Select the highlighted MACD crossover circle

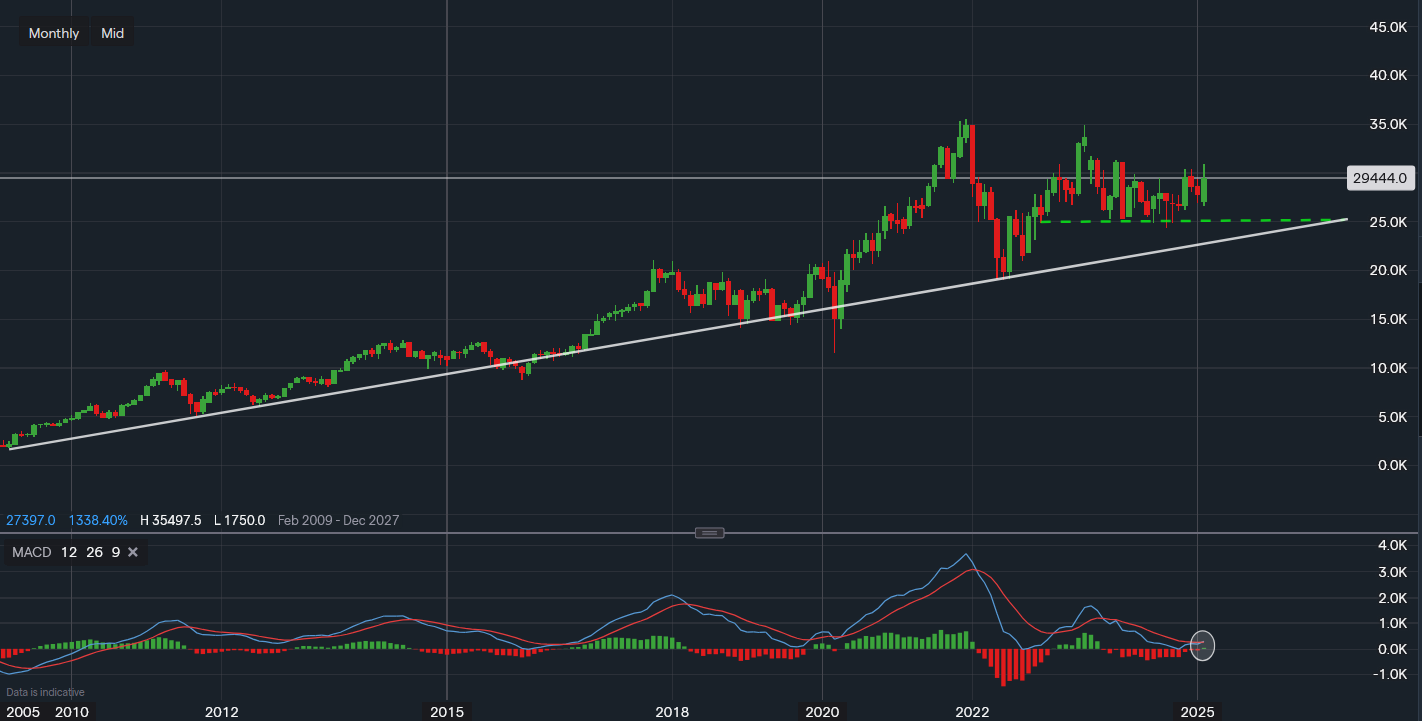[1201, 646]
